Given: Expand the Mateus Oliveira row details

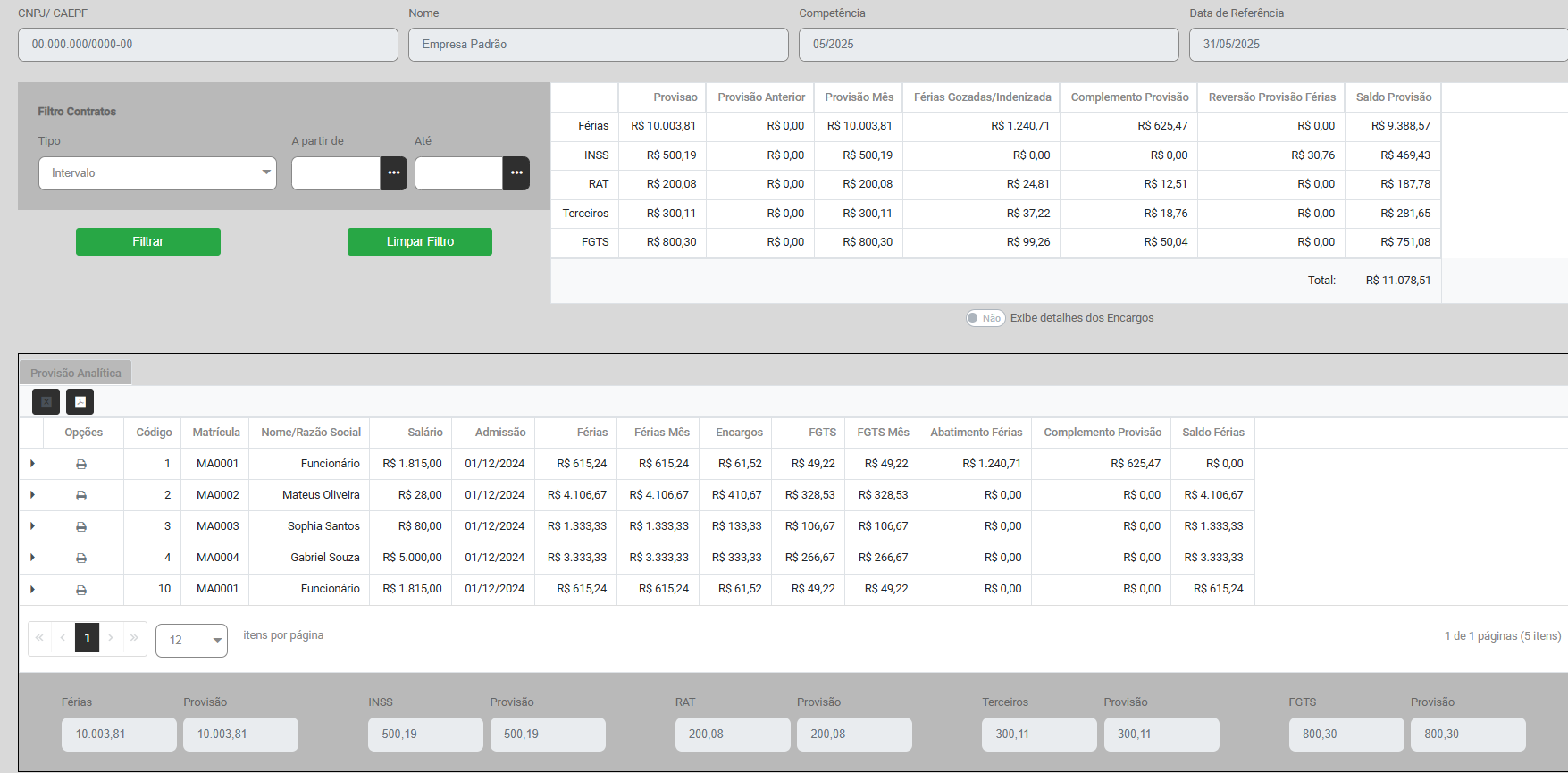Looking at the screenshot, I should point(33,495).
